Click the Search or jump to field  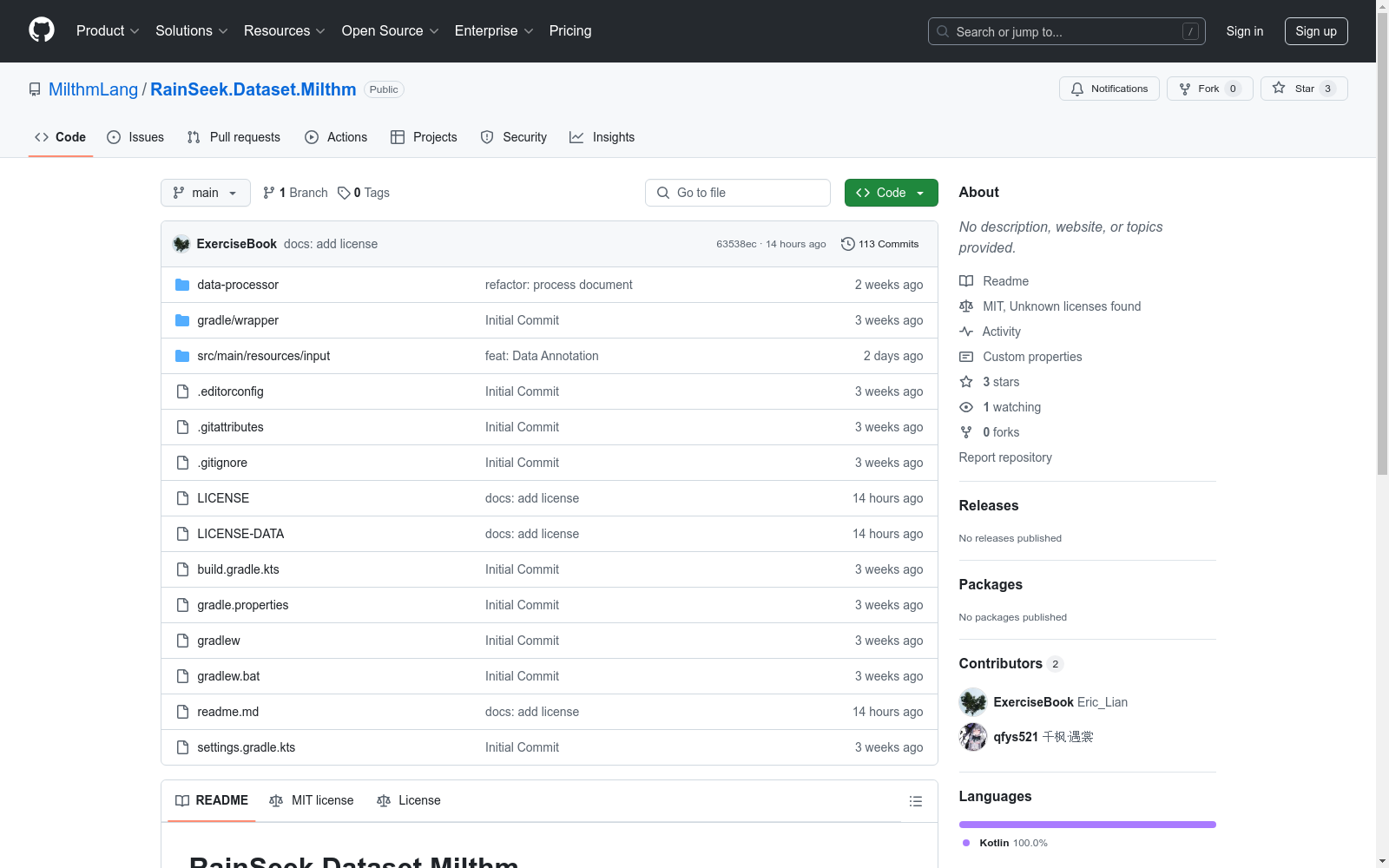pyautogui.click(x=1067, y=31)
